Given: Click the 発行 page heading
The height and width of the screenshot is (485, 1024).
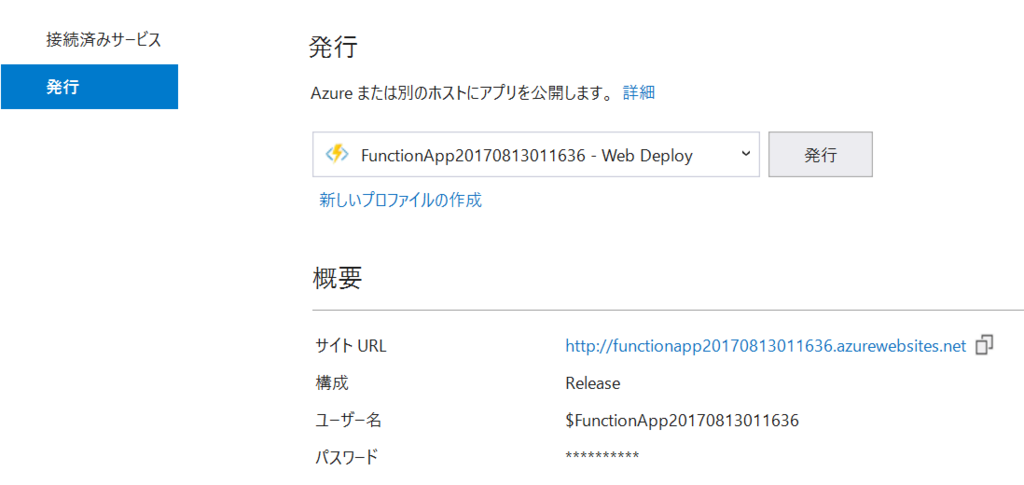Looking at the screenshot, I should pyautogui.click(x=332, y=48).
